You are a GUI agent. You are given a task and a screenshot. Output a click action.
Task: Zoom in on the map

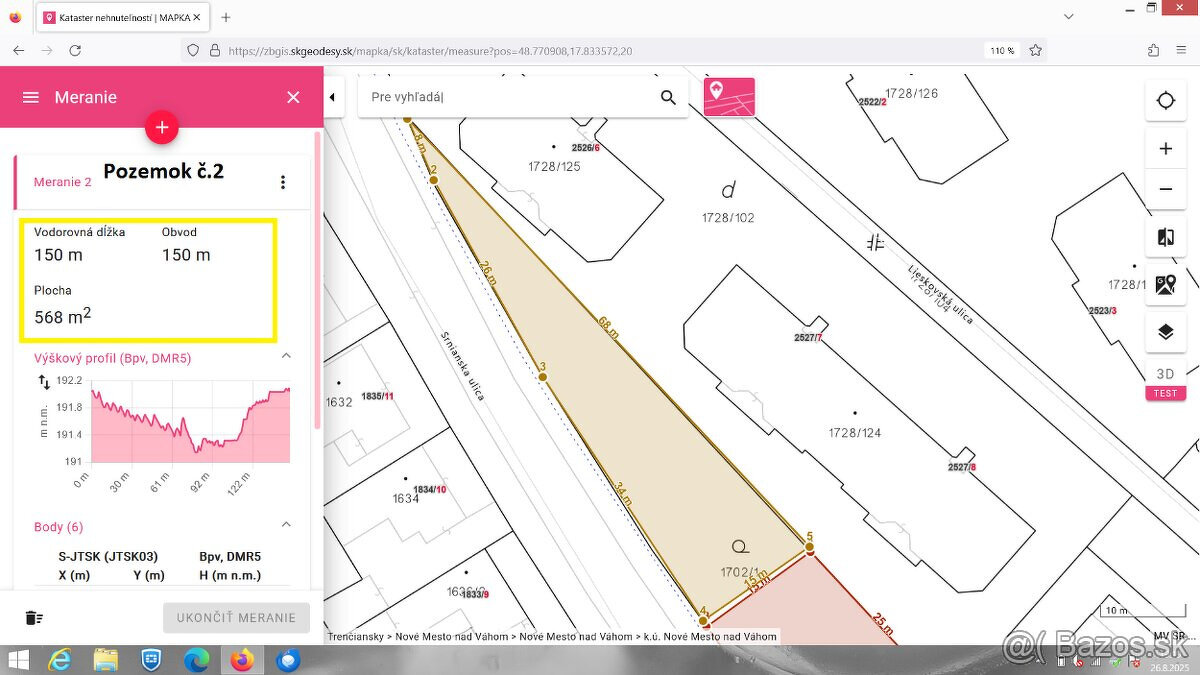coord(1165,149)
